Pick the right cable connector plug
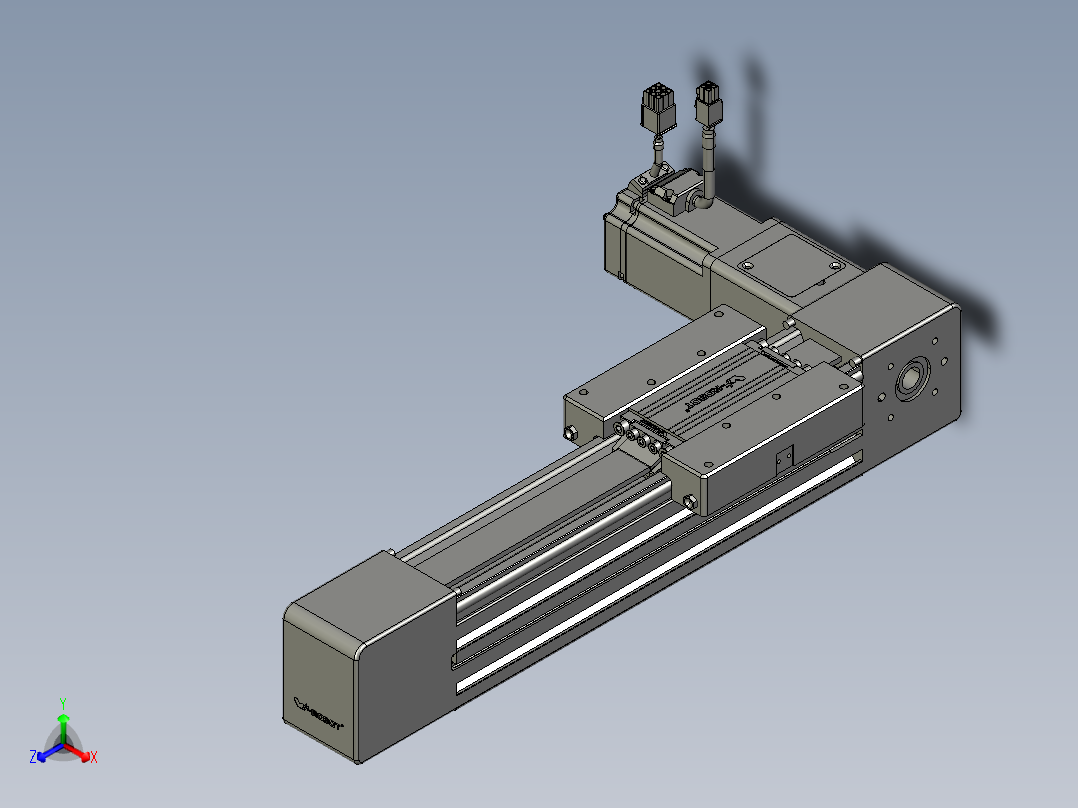Viewport: 1078px width, 808px height. pos(710,103)
